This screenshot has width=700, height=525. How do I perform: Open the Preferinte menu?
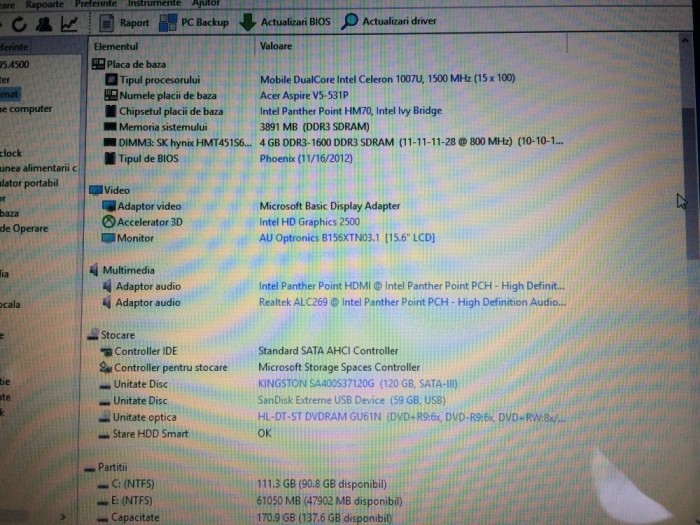click(x=96, y=4)
